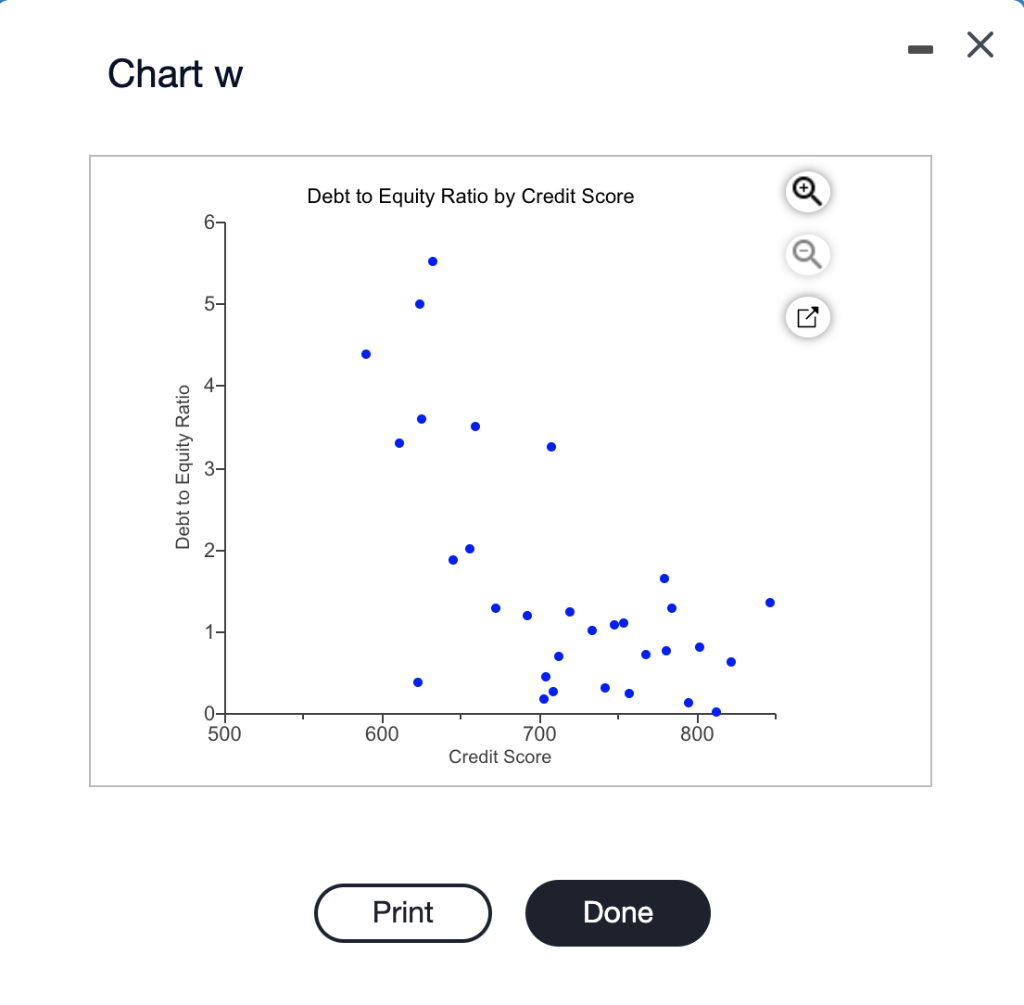The height and width of the screenshot is (1005, 1024).
Task: Click the Credit Score axis label
Action: (499, 757)
